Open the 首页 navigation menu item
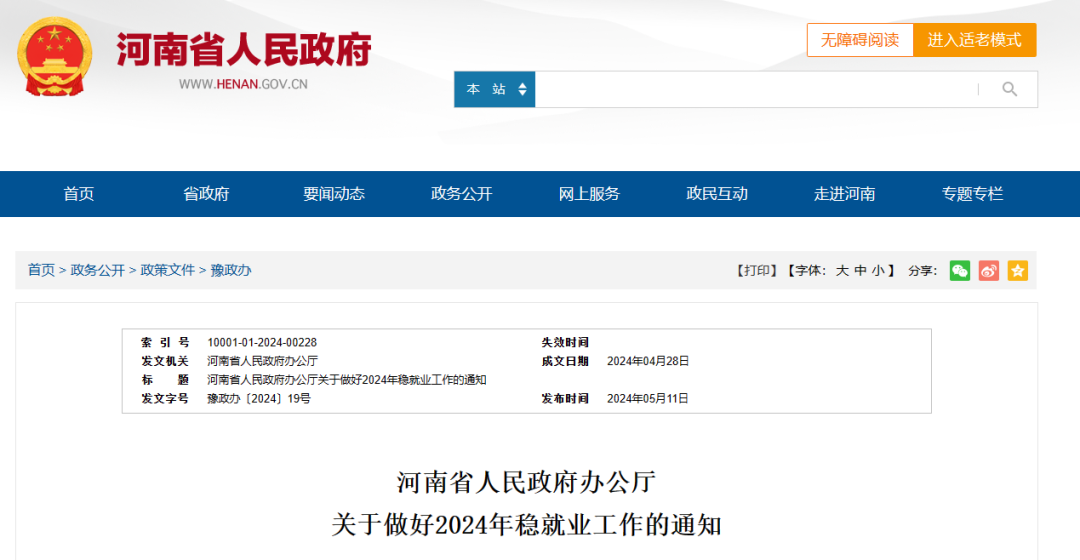Screen dimensions: 1080x560 (79, 194)
